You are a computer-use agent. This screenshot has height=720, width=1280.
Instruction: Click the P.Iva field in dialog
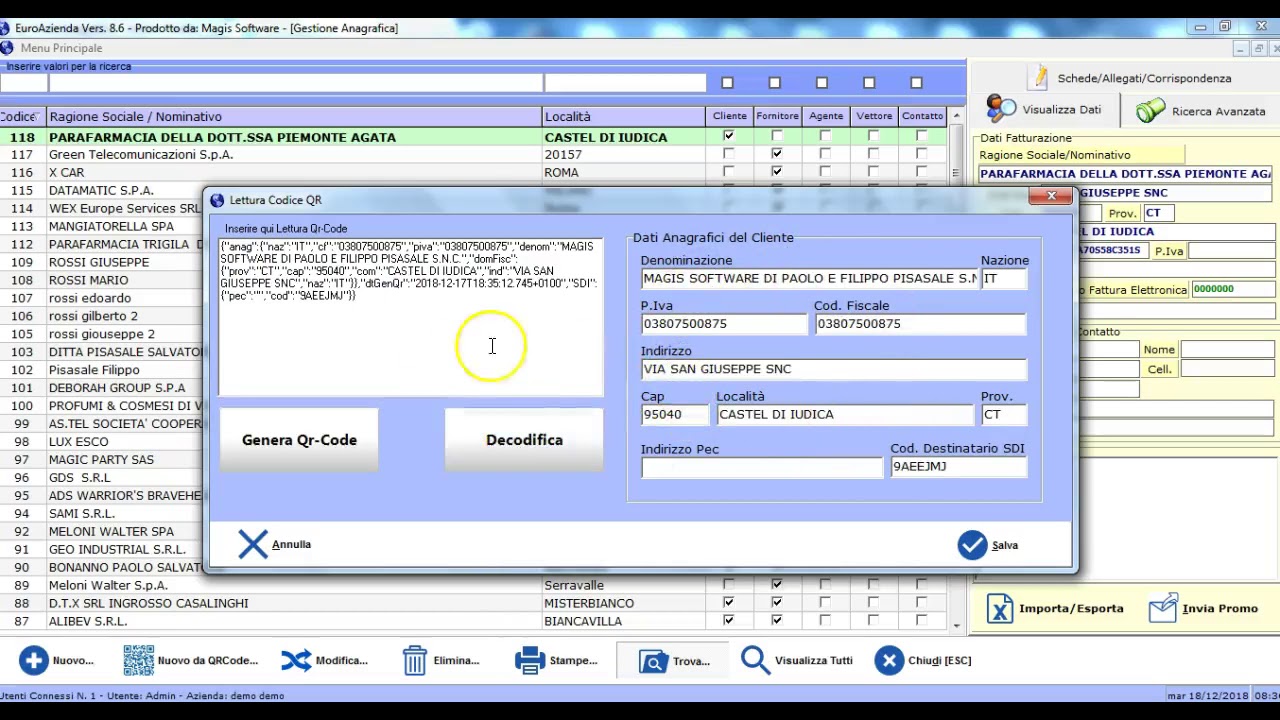(723, 324)
